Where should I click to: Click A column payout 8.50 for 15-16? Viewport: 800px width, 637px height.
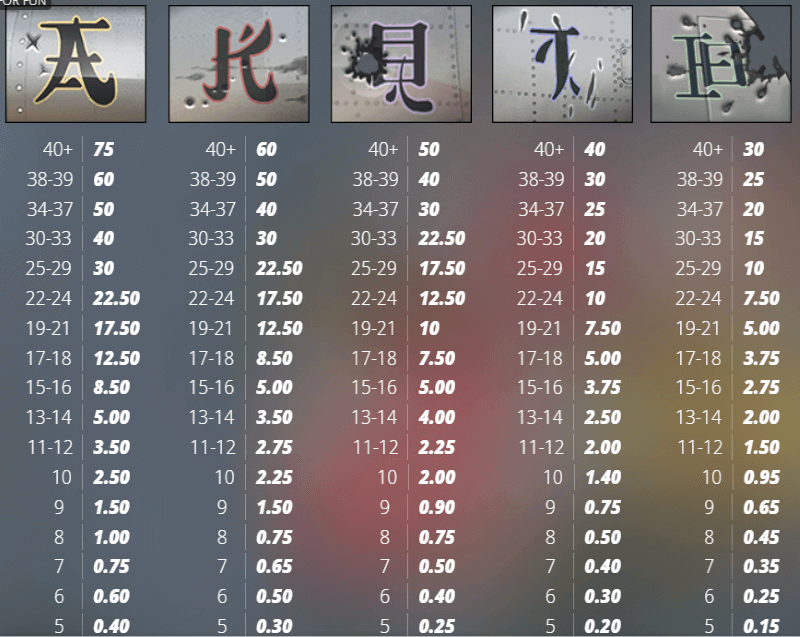coord(112,388)
